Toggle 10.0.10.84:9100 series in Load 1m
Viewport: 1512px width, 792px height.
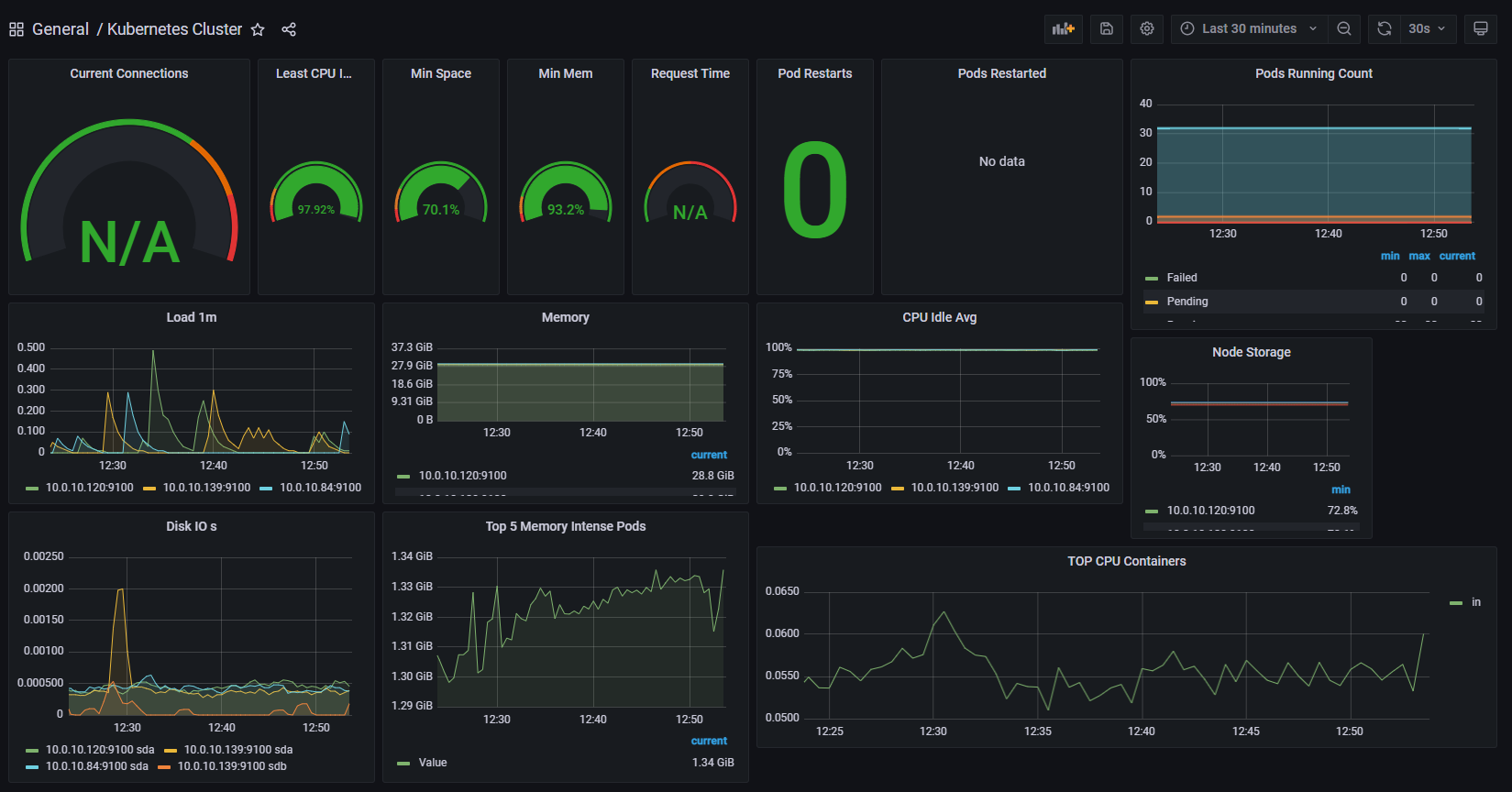[x=321, y=488]
